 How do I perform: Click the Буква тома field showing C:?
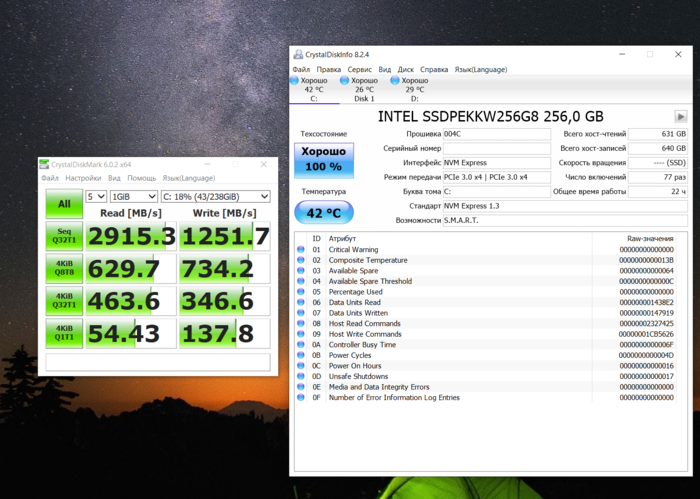pyautogui.click(x=496, y=191)
